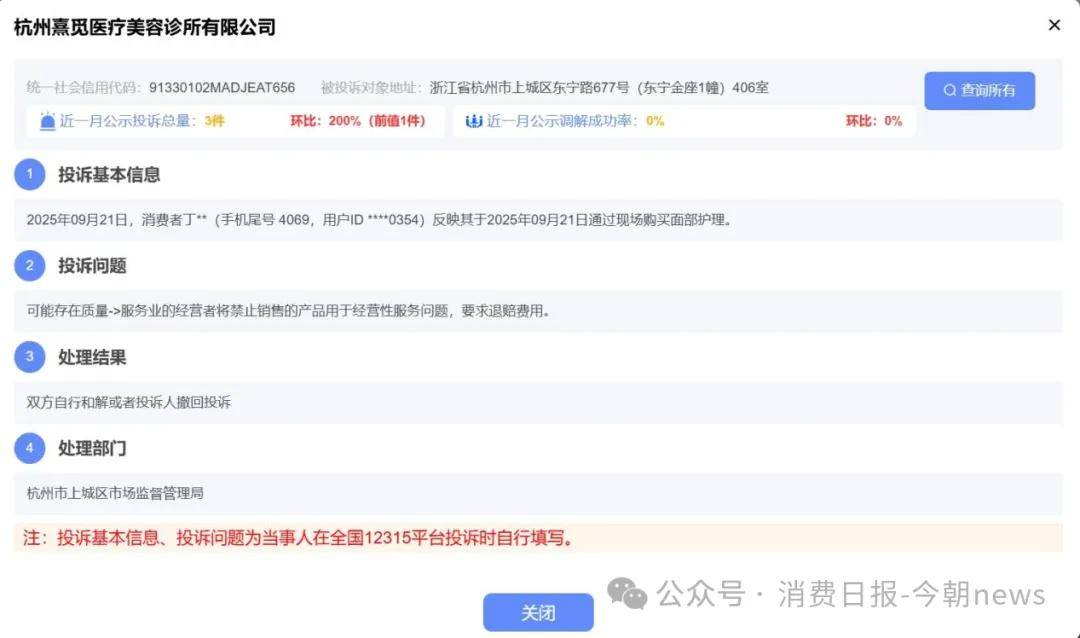The height and width of the screenshot is (638, 1080).
Task: Click the complaint detail text dated 2025年09月21日
Action: click(379, 220)
